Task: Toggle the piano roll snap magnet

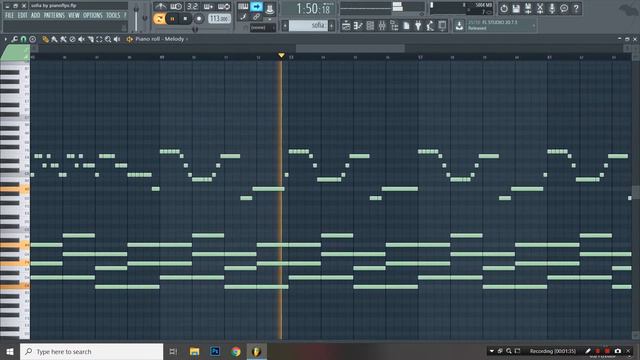Action: 23,39
